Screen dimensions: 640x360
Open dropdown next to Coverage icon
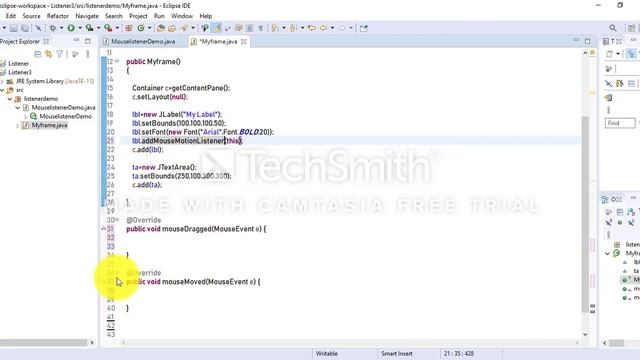(x=98, y=28)
